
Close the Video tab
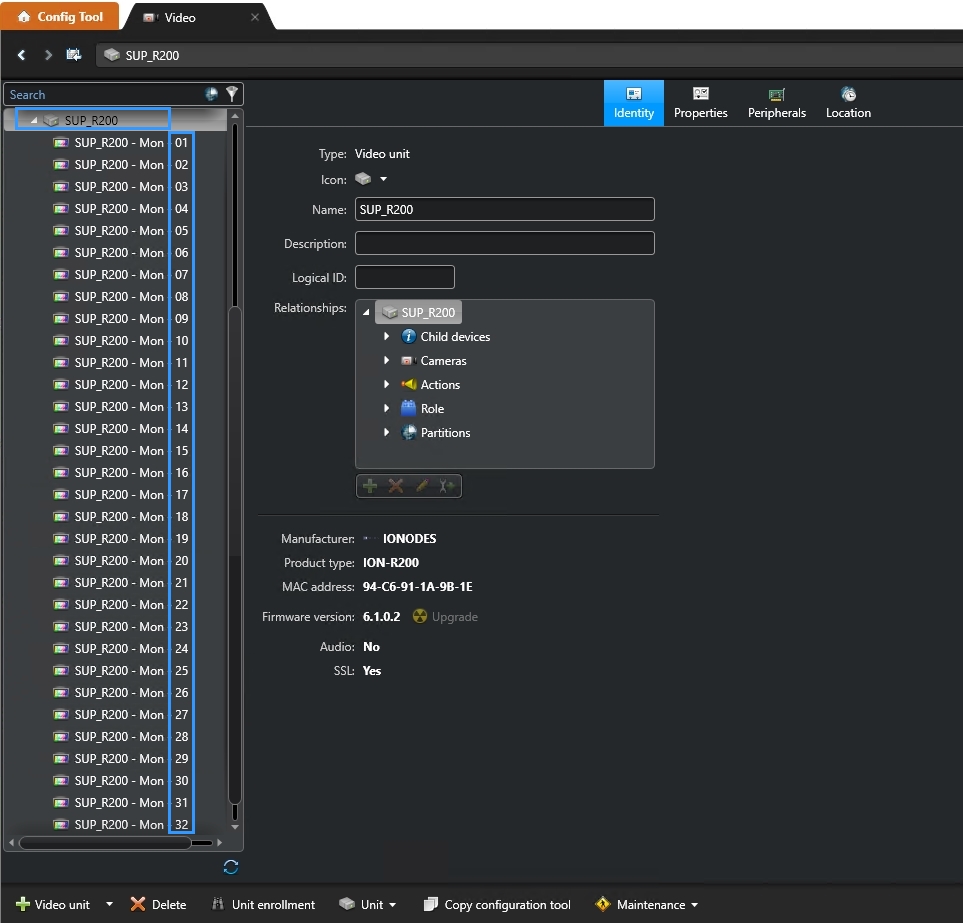click(x=255, y=17)
